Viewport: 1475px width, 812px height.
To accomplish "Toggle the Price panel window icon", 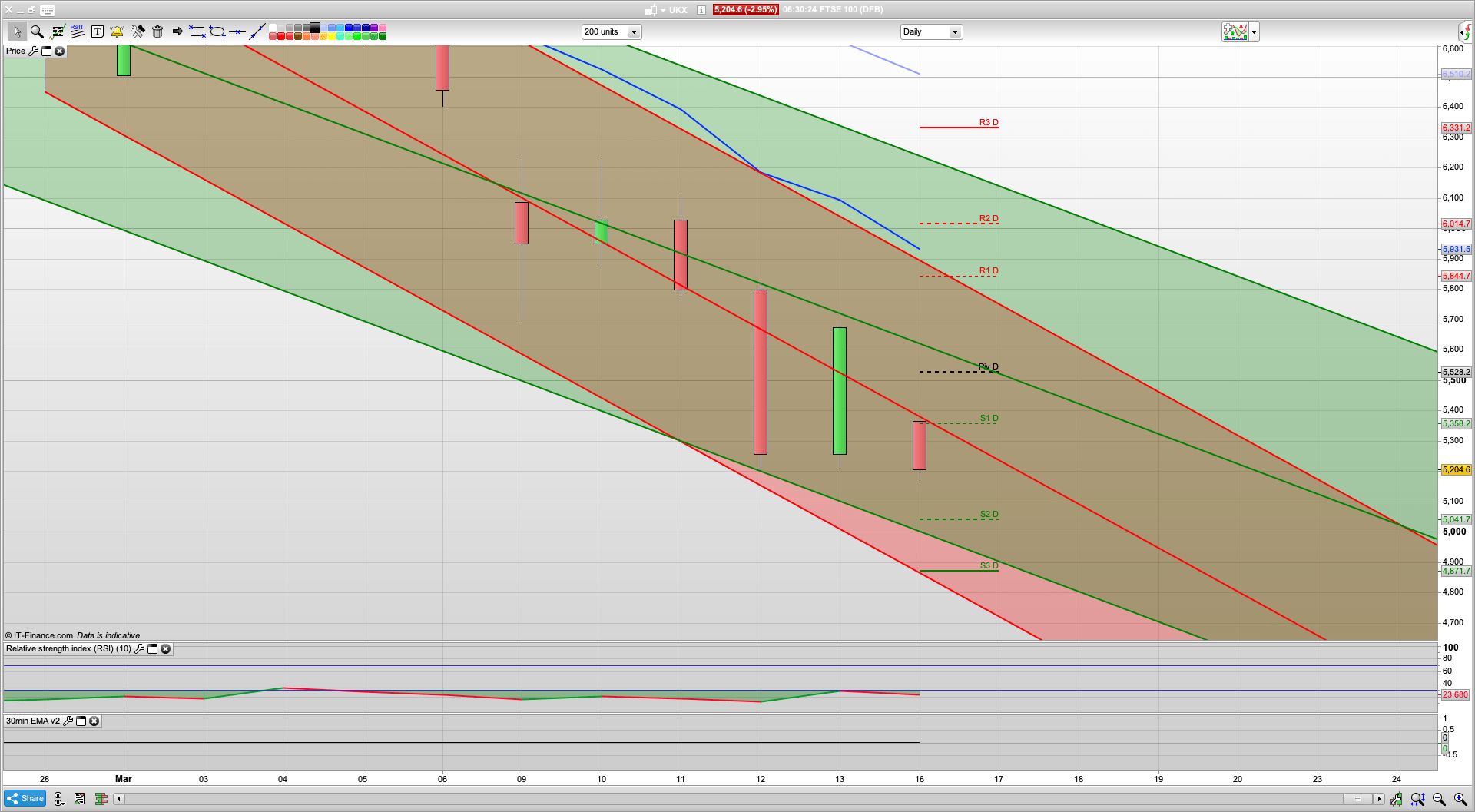I will point(46,51).
